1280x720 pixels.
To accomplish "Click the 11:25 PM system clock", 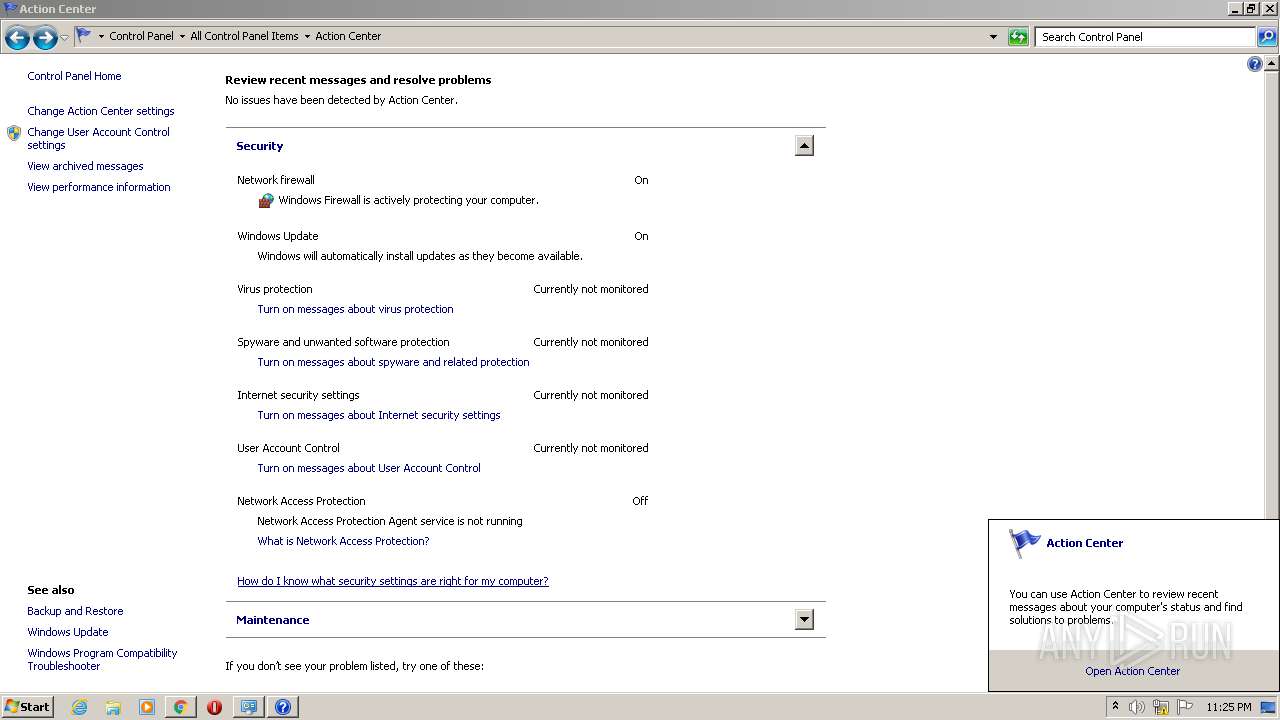I will click(1229, 707).
